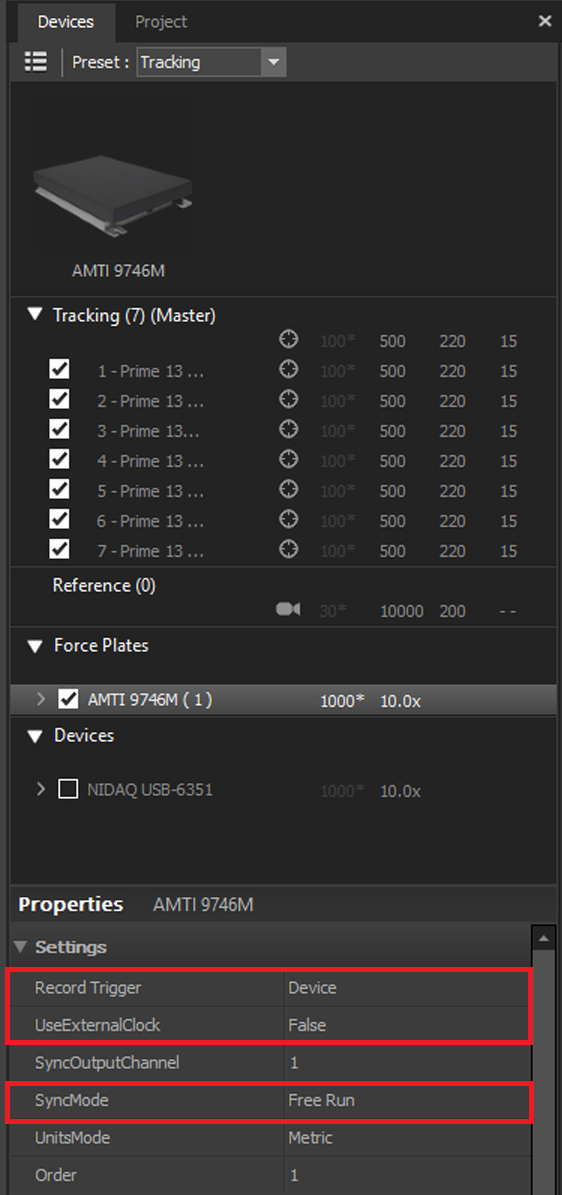Expand the NIDAQ USB-6351 device entry

coord(41,790)
